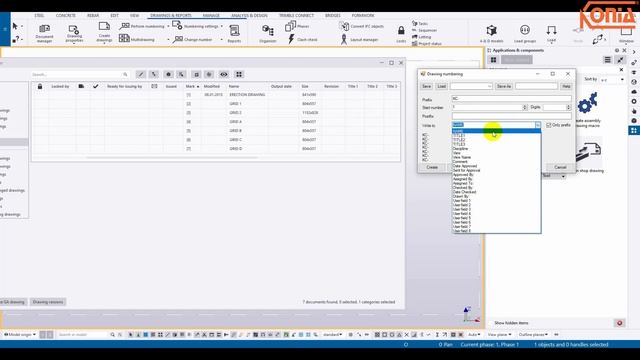This screenshot has height=360, width=640.
Task: Open Phases in the ribbon
Action: click(x=297, y=26)
